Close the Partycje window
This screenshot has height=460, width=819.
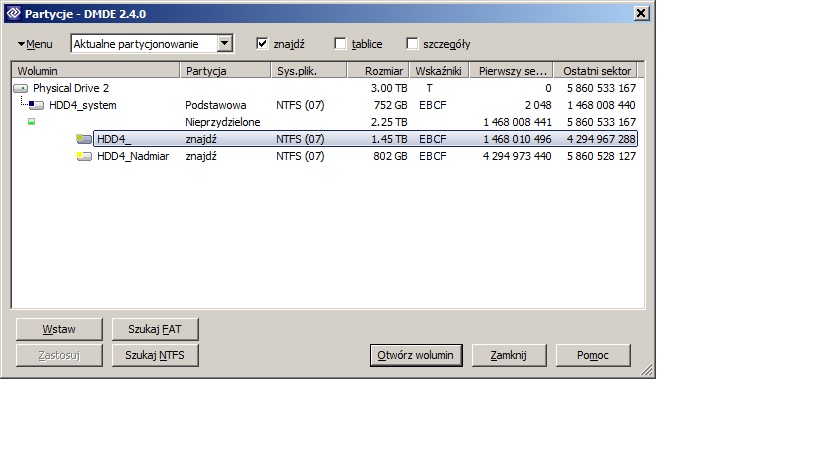[x=641, y=13]
